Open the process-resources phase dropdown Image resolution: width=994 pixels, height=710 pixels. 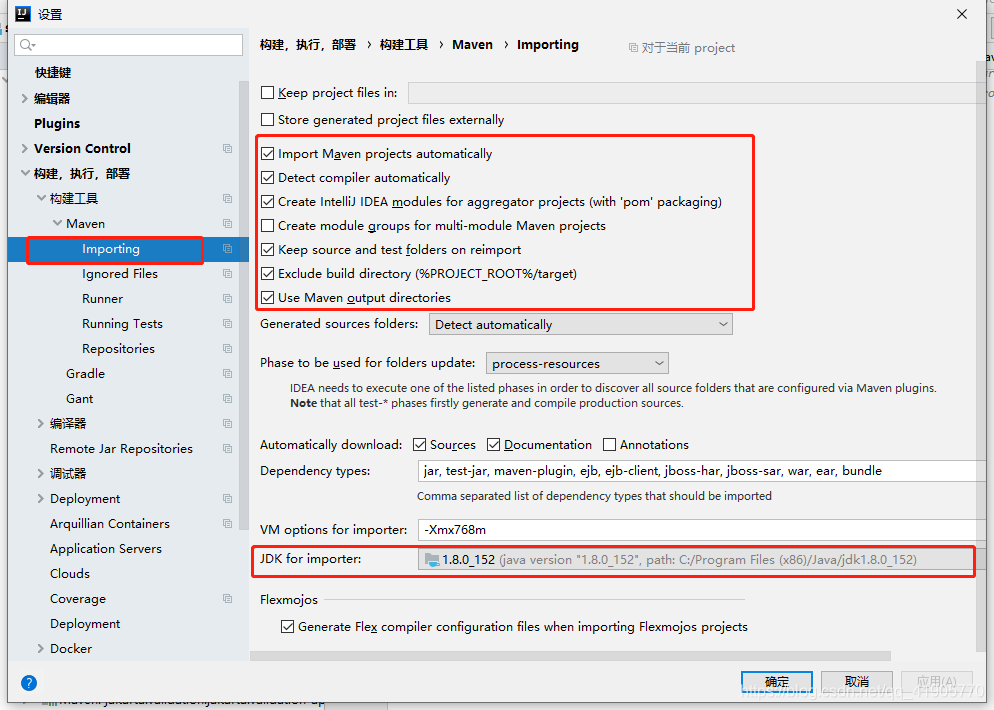coord(659,362)
